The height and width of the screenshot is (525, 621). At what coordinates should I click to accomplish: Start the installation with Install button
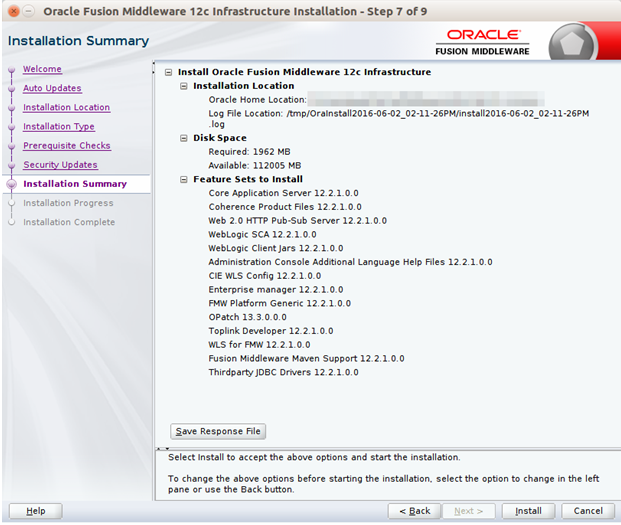(528, 511)
